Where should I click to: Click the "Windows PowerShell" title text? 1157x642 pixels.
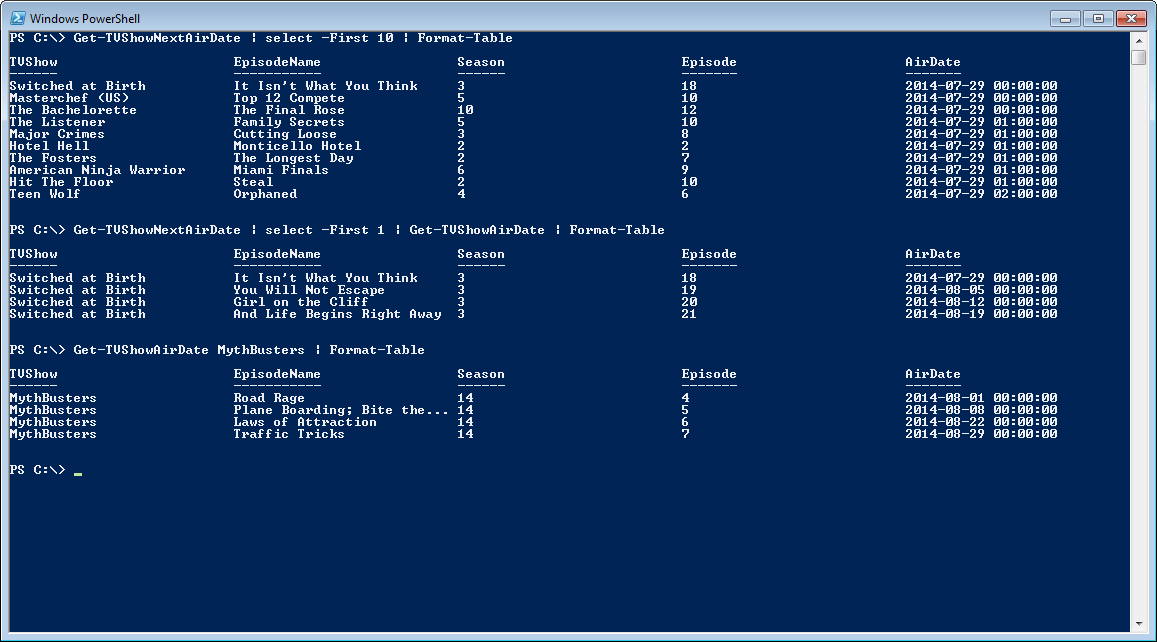85,18
